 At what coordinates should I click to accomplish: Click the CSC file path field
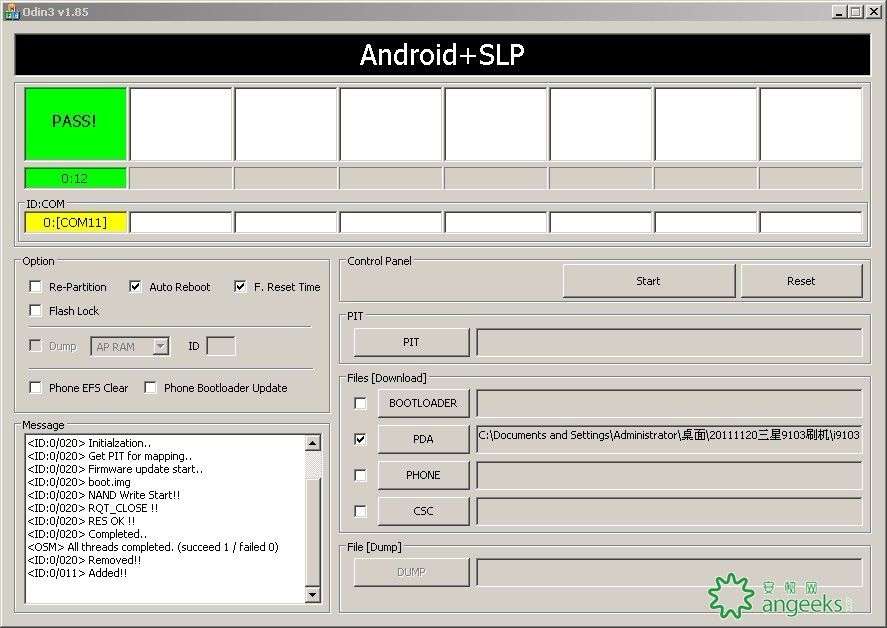tap(669, 511)
